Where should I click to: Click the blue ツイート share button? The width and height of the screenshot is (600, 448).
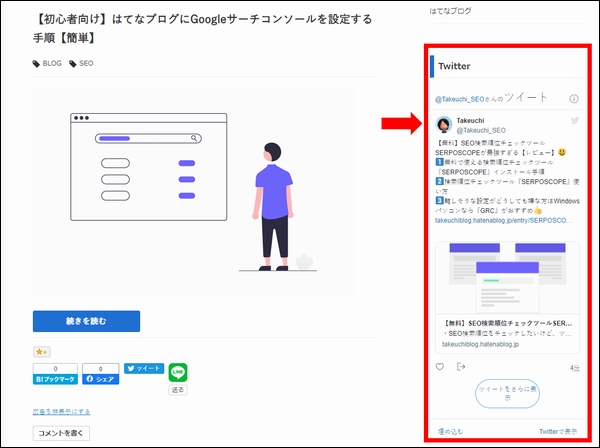144,368
